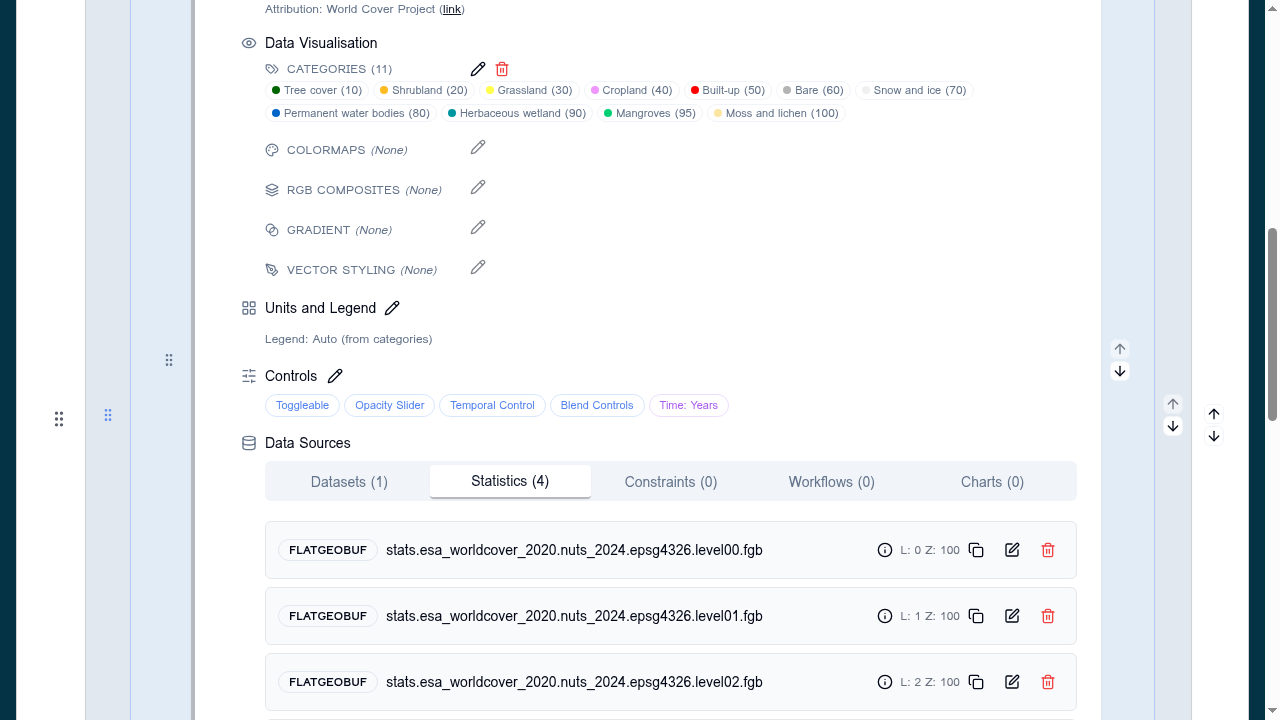Click the grey inner drag handle icon
Viewport: 1280px width, 720px height.
(x=169, y=360)
